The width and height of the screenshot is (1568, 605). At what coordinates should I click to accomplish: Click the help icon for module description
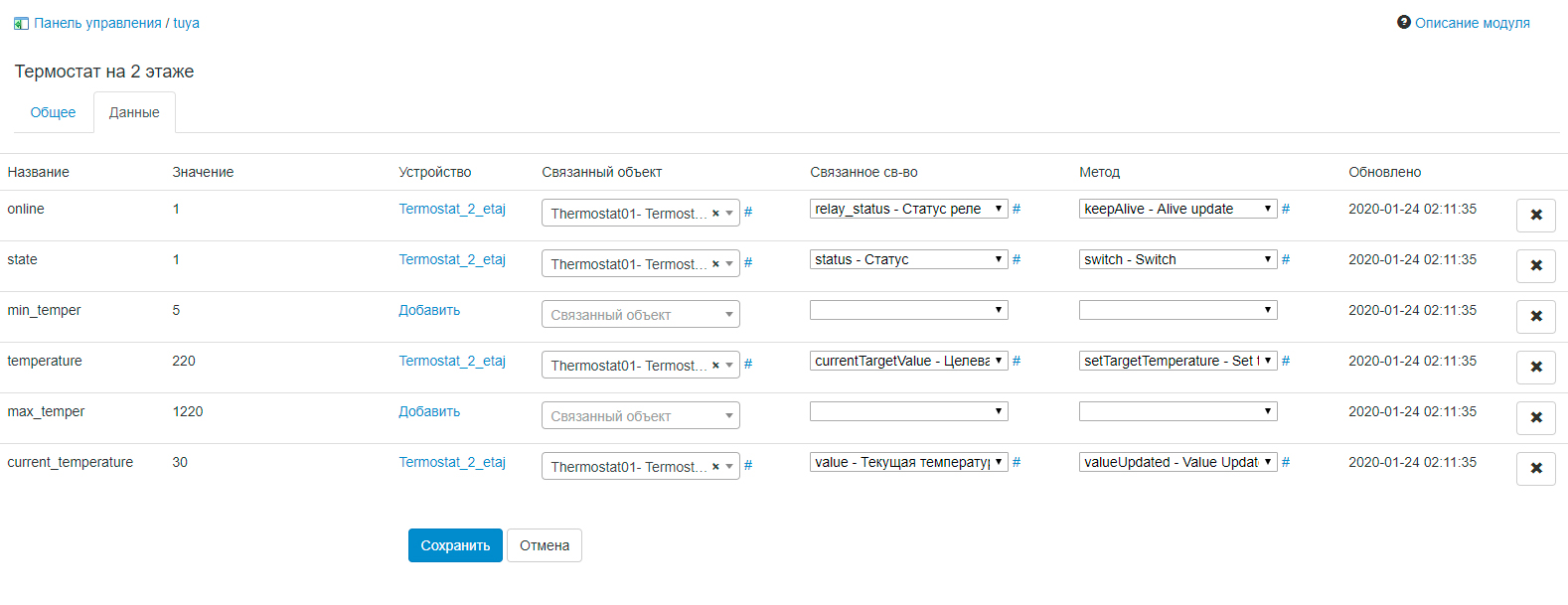pos(1403,22)
